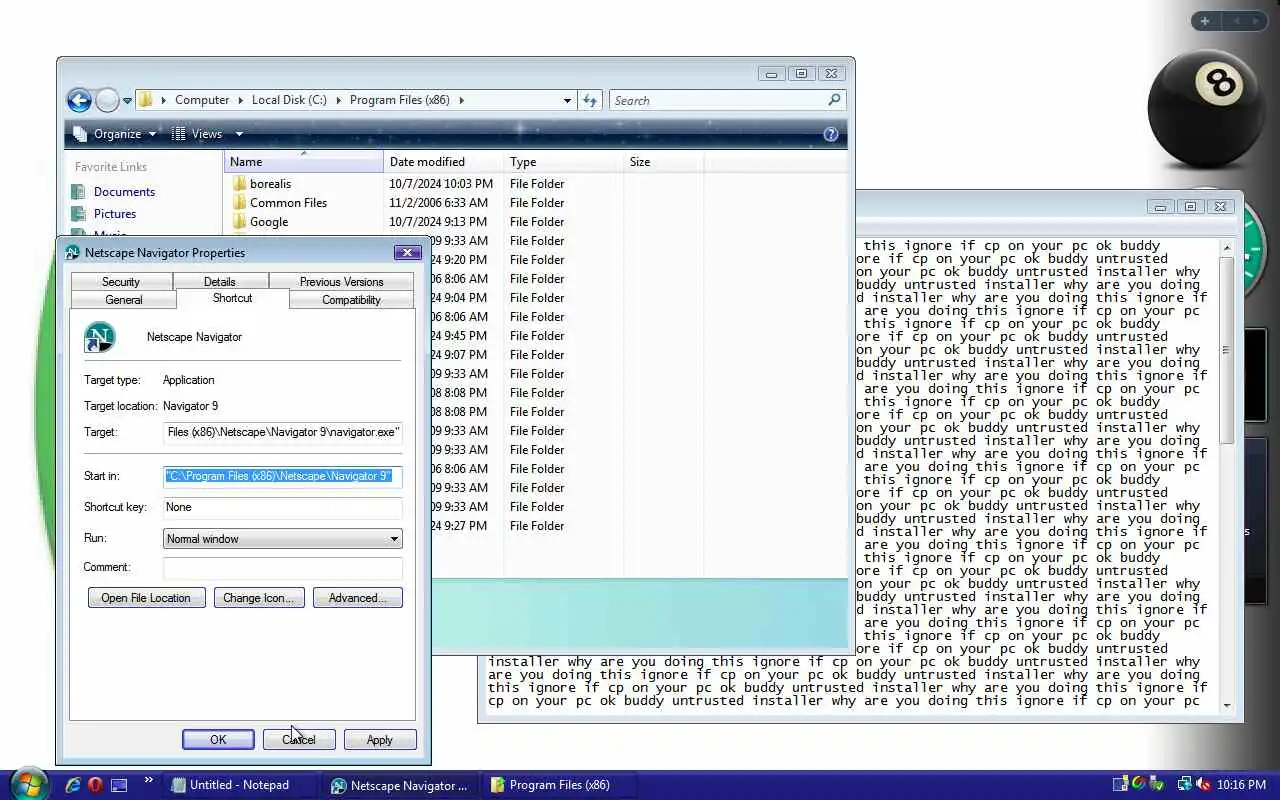
Task: Switch to the Security tab
Action: tap(121, 282)
